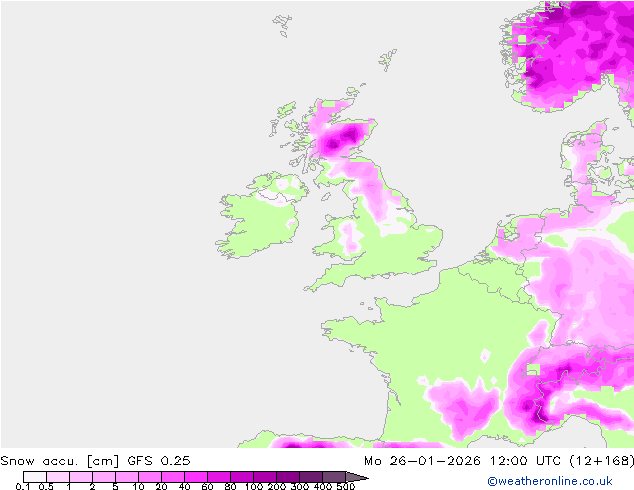This screenshot has width=634, height=490.
Task: Click the 'Snow accu. [cm] GFS 0.25' title
Action: click(x=95, y=461)
